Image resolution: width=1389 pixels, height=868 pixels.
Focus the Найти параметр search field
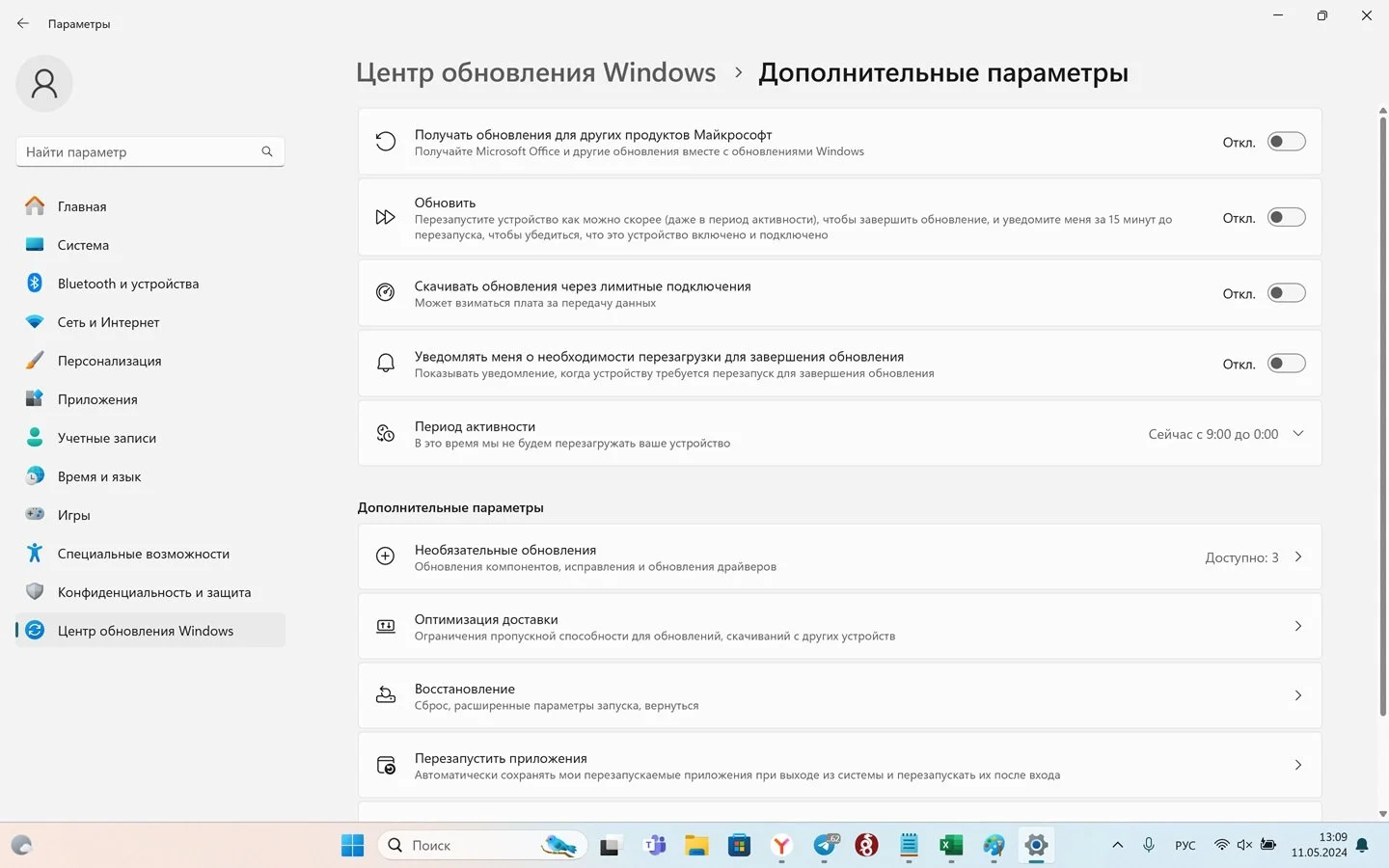point(150,151)
